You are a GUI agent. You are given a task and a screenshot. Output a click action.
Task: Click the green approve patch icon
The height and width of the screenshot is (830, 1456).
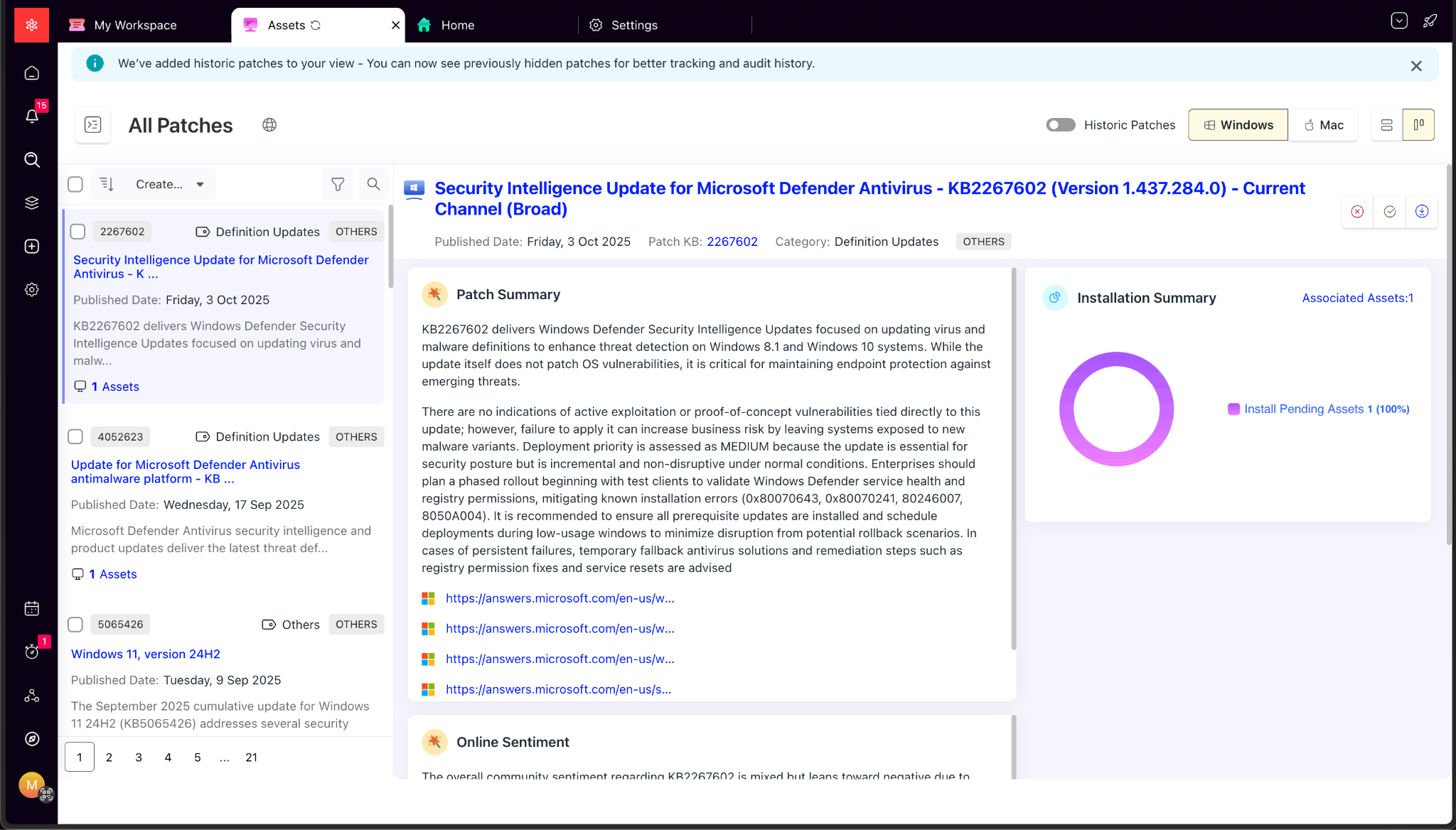[x=1389, y=211]
